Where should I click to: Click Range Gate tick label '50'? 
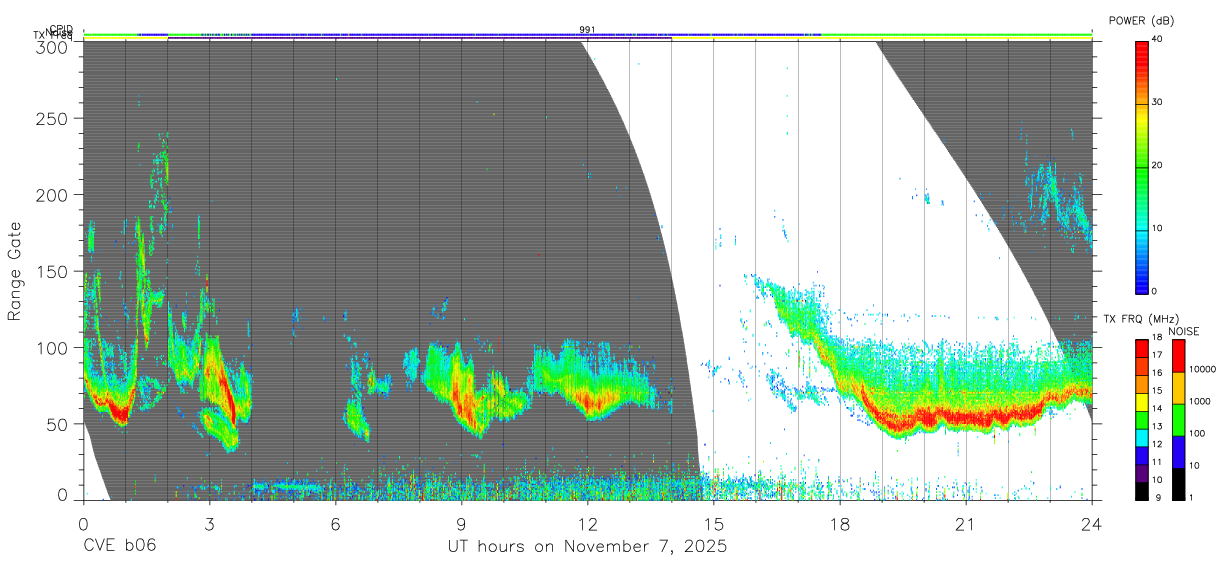pos(58,424)
